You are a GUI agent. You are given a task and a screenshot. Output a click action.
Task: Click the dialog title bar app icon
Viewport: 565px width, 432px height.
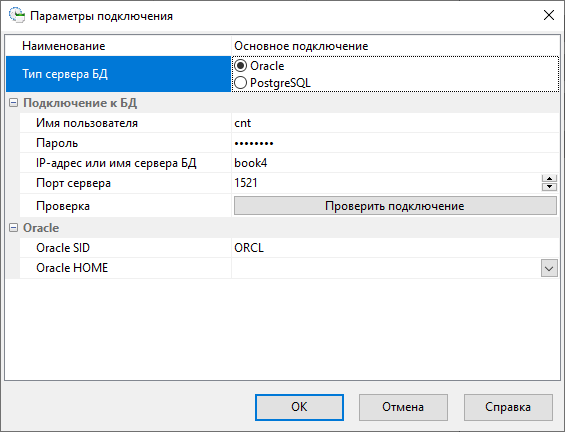[17, 15]
